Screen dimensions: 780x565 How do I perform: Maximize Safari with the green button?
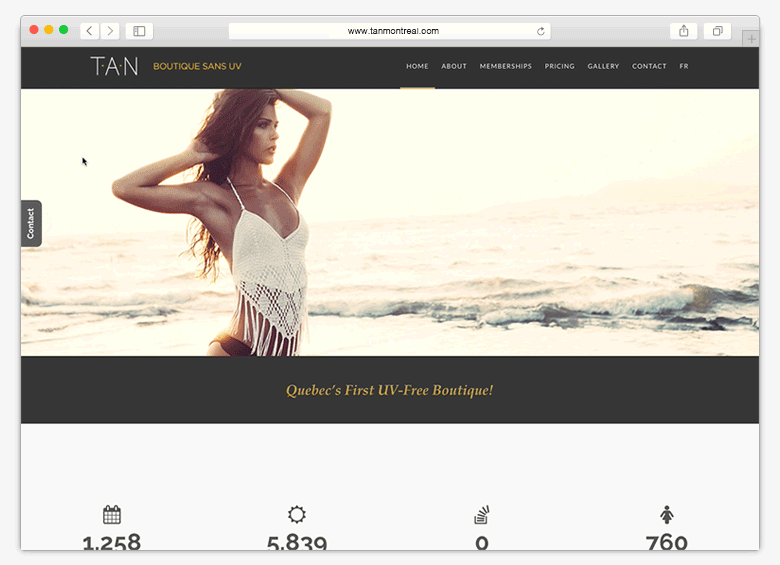(x=64, y=29)
